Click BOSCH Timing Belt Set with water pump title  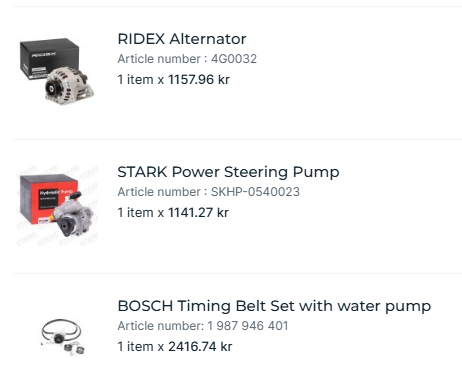click(x=274, y=306)
